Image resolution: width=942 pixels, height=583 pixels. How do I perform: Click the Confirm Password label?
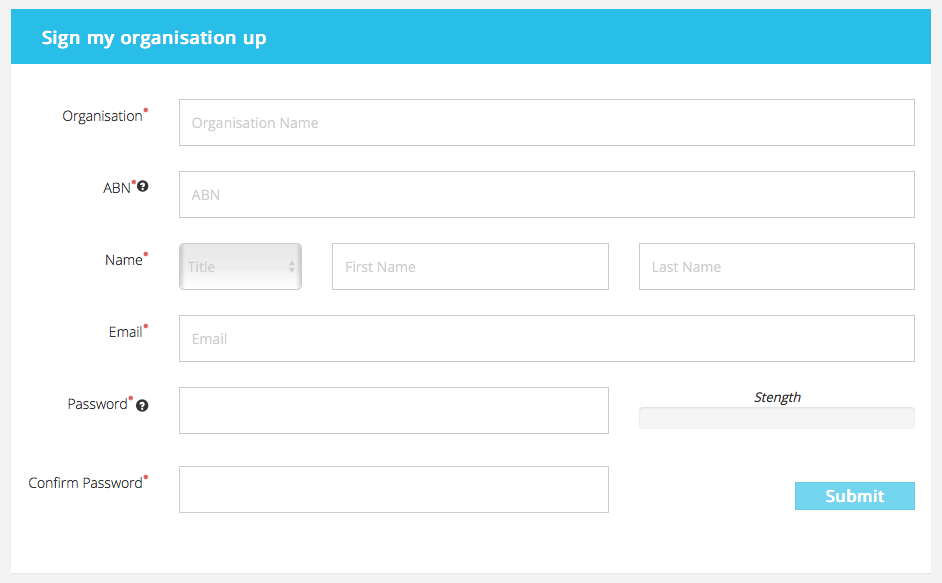point(85,483)
